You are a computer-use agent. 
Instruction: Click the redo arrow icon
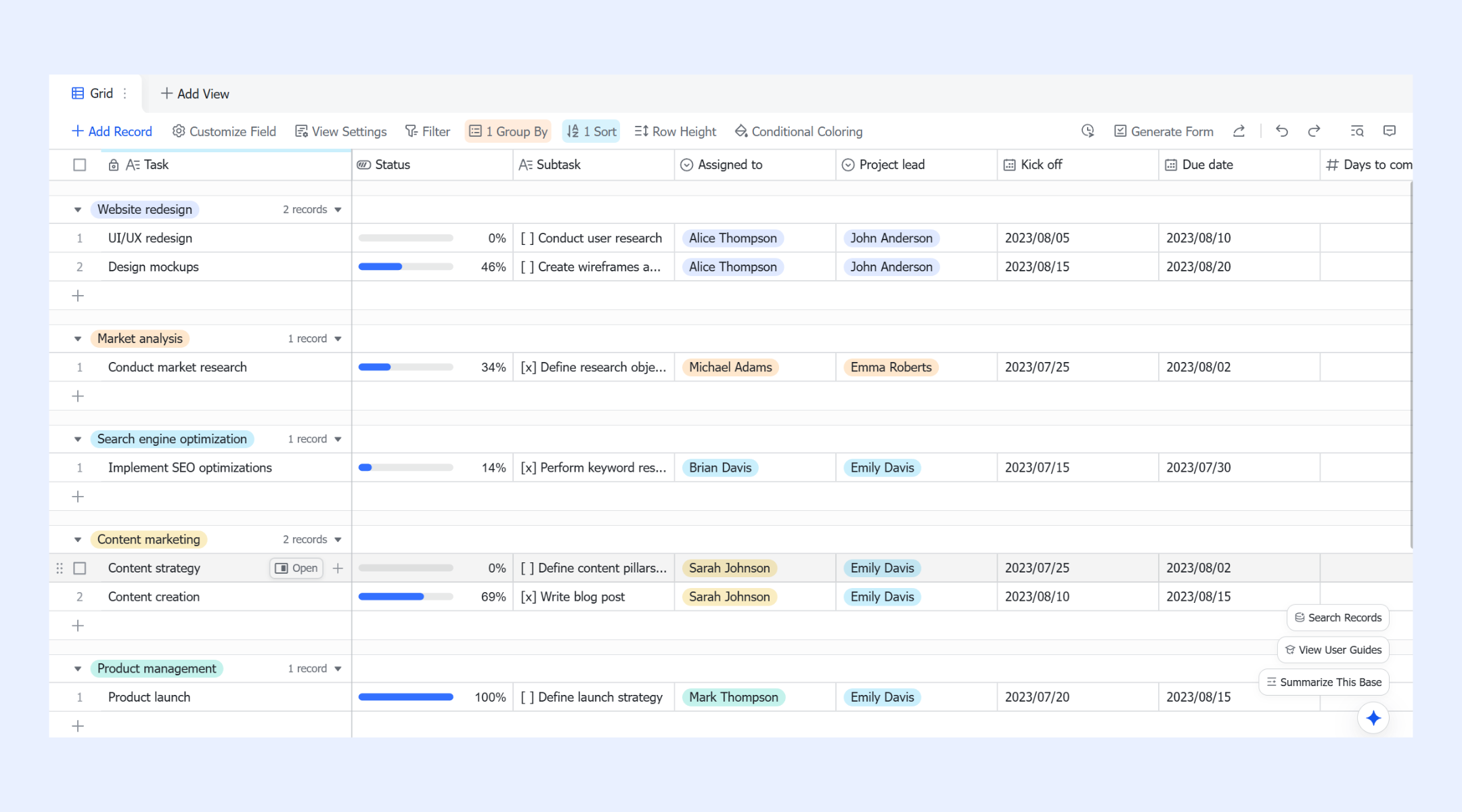click(x=1314, y=131)
